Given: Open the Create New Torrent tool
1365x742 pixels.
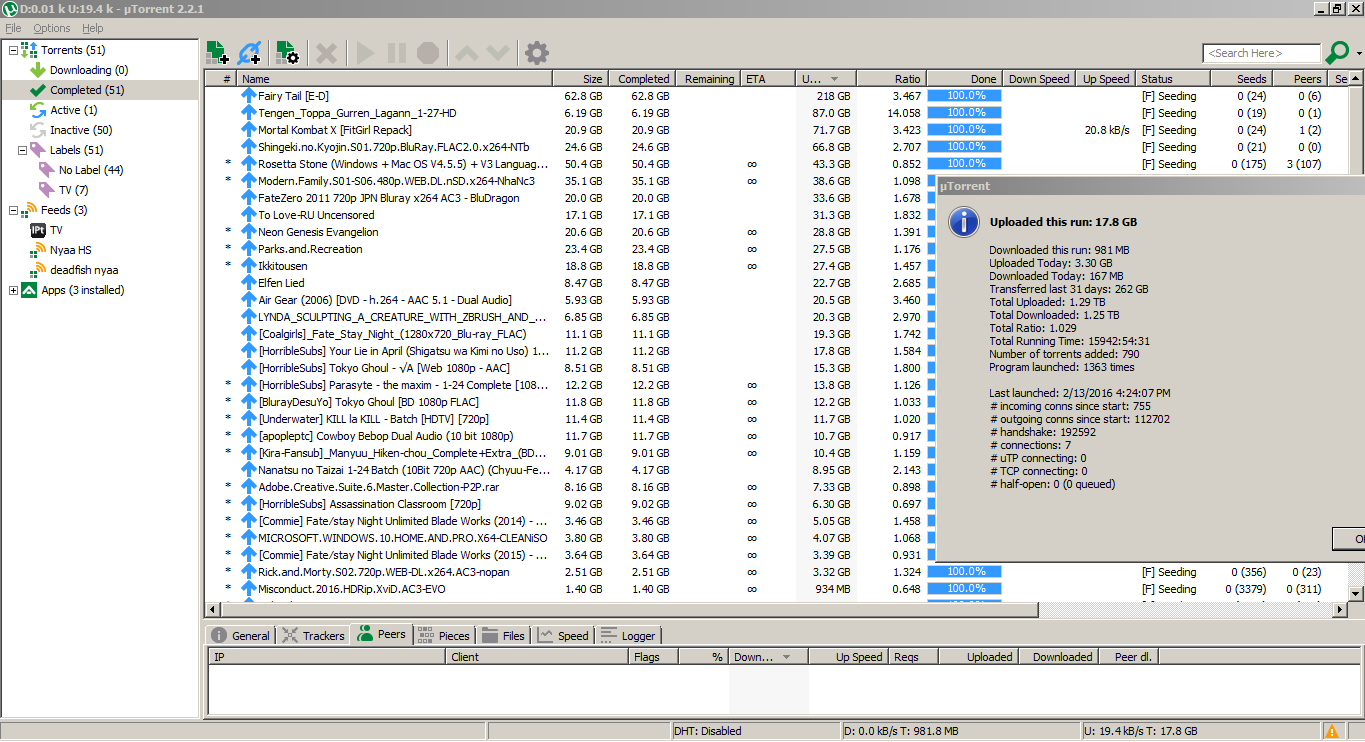Looking at the screenshot, I should [x=287, y=53].
